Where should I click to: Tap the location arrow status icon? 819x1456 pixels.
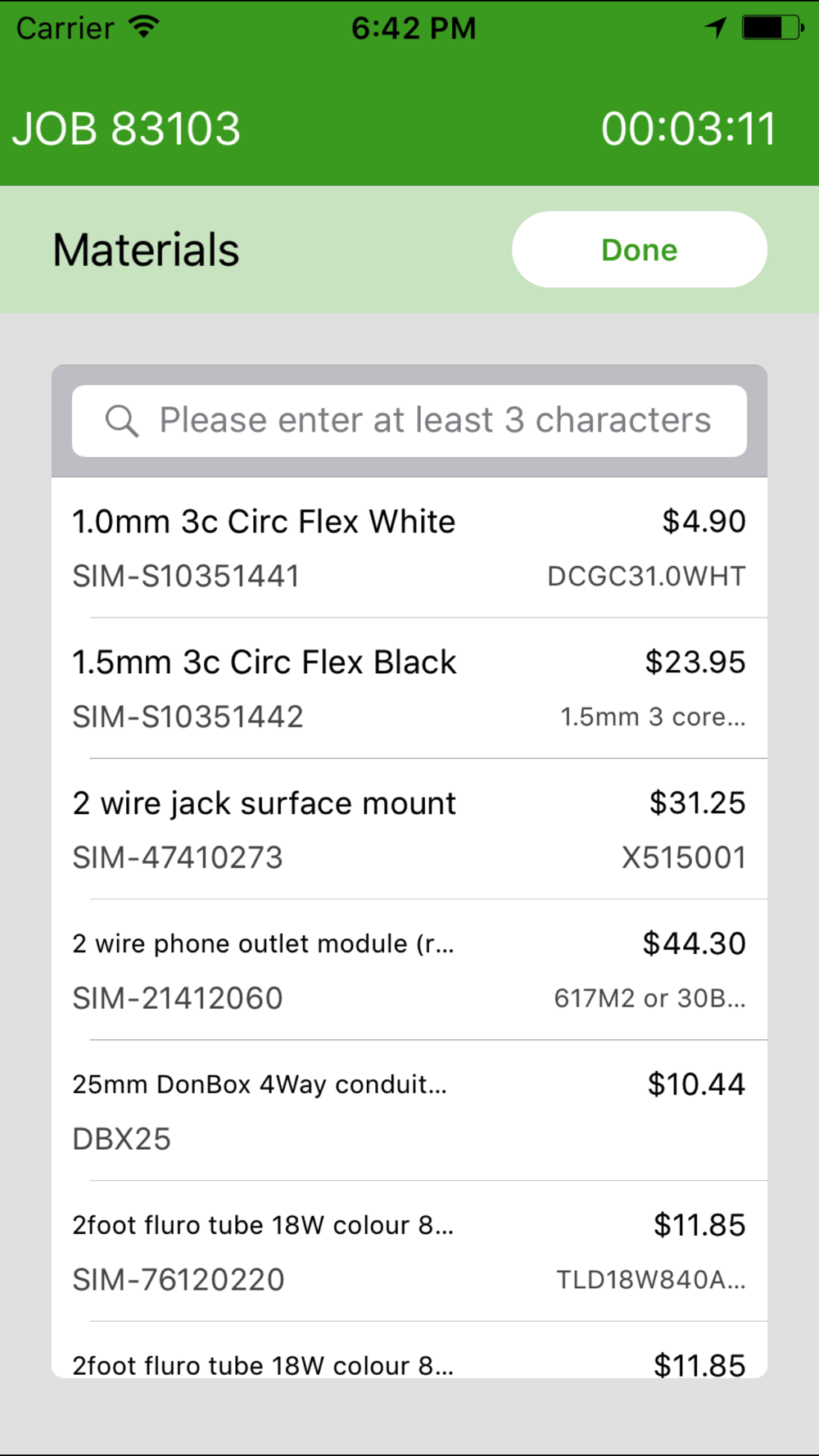(716, 28)
